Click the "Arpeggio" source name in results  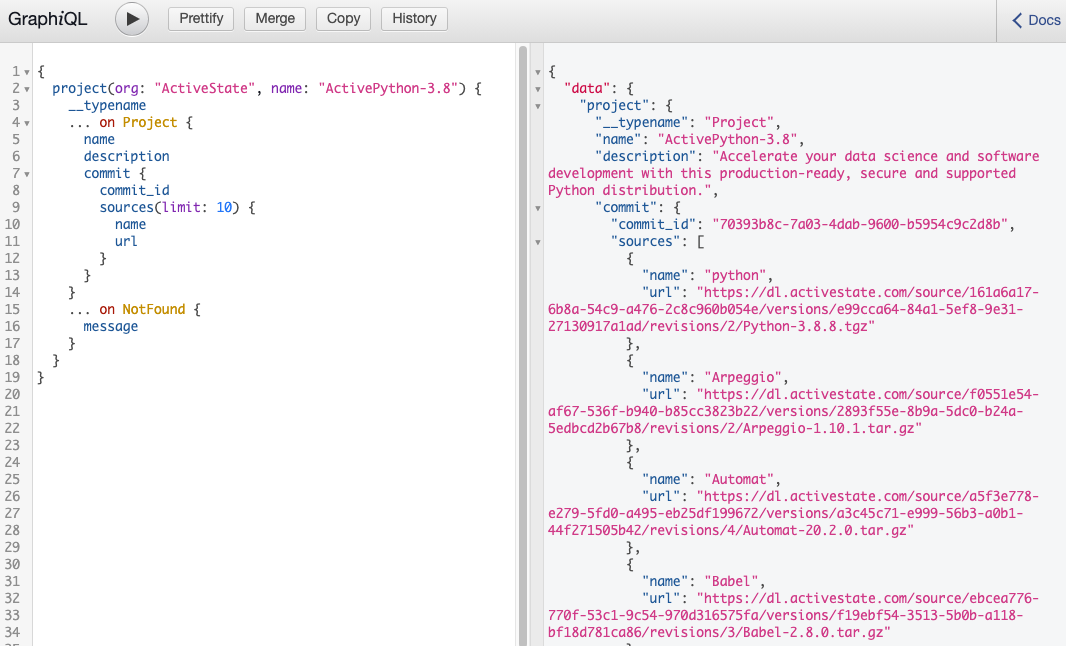click(x=743, y=377)
